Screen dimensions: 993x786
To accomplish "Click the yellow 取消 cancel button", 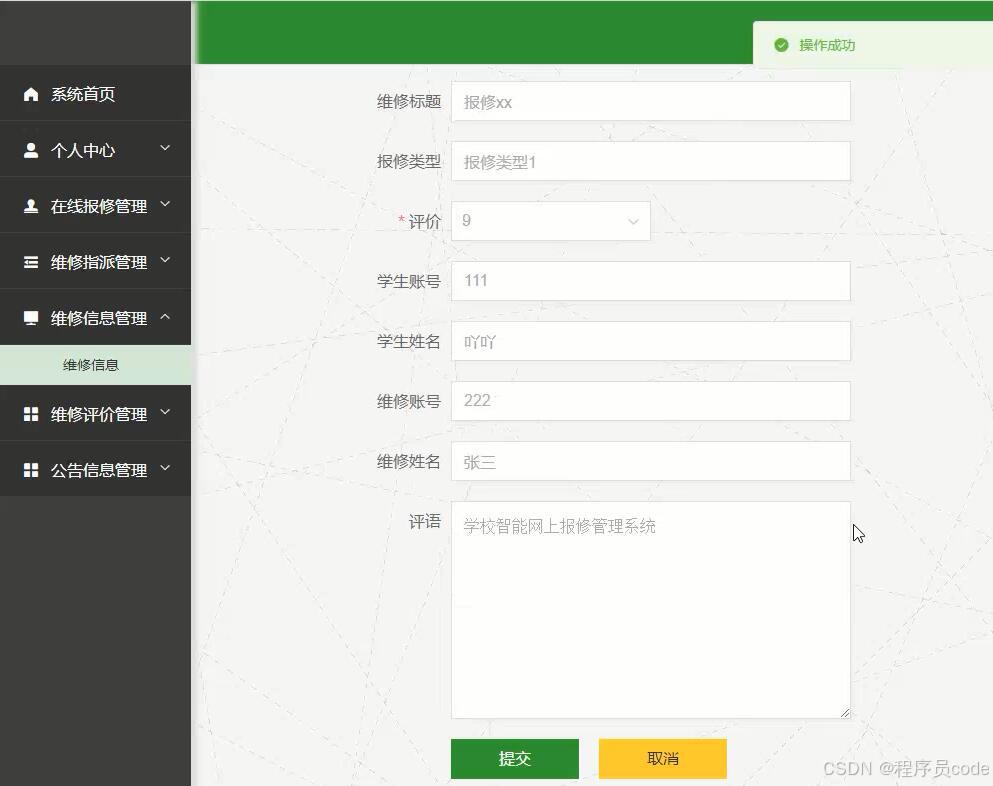I will click(662, 758).
